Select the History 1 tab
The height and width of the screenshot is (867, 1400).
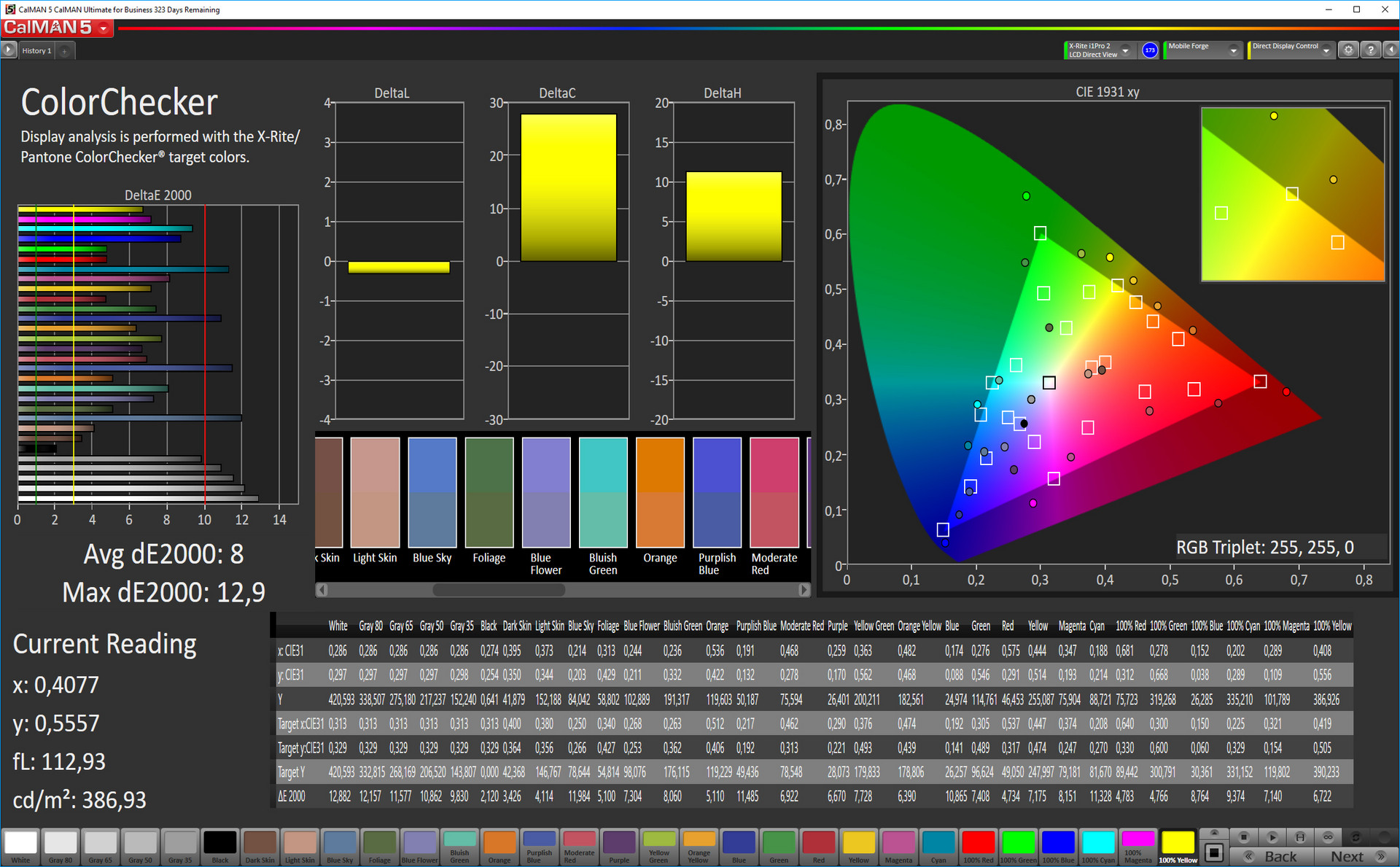(36, 51)
